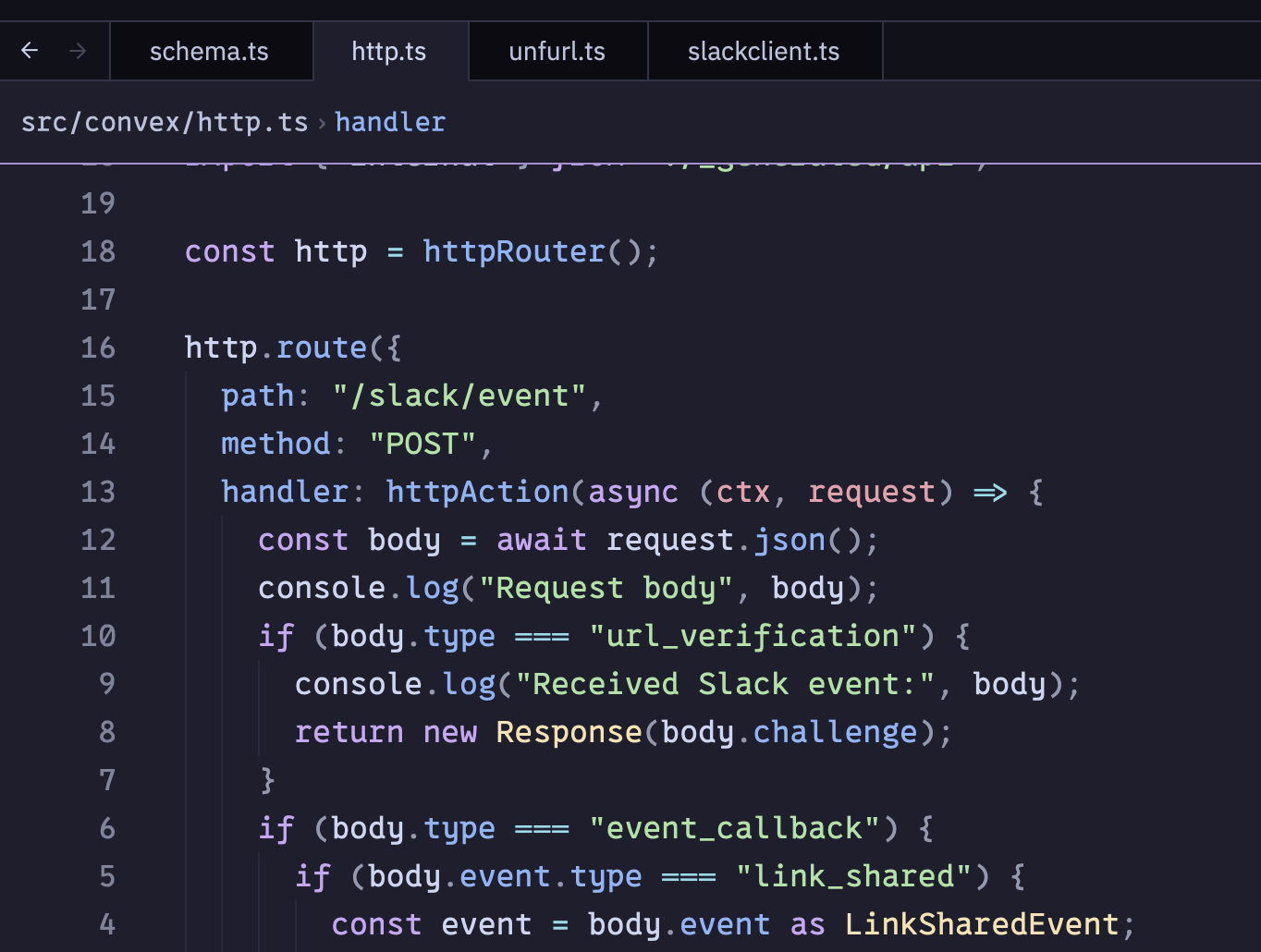Image resolution: width=1261 pixels, height=952 pixels.
Task: Click the back navigation arrow
Action: tap(30, 51)
